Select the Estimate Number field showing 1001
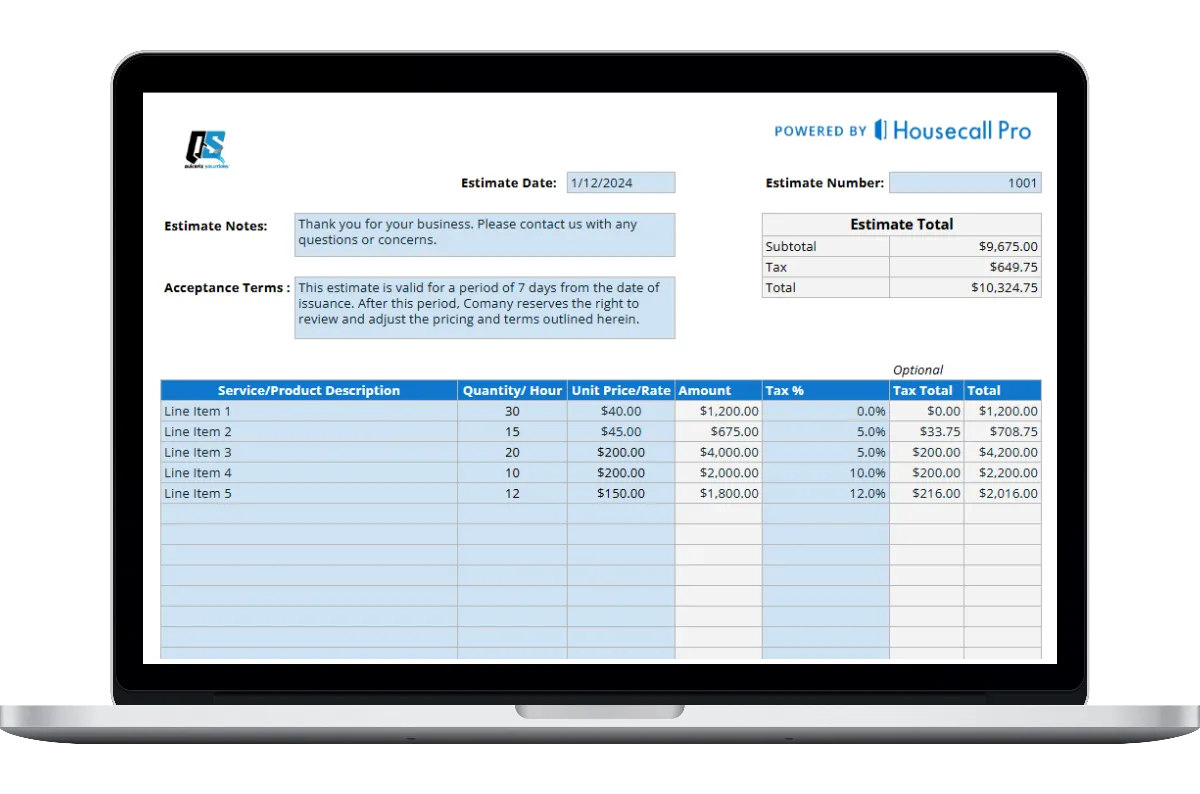 (x=965, y=183)
